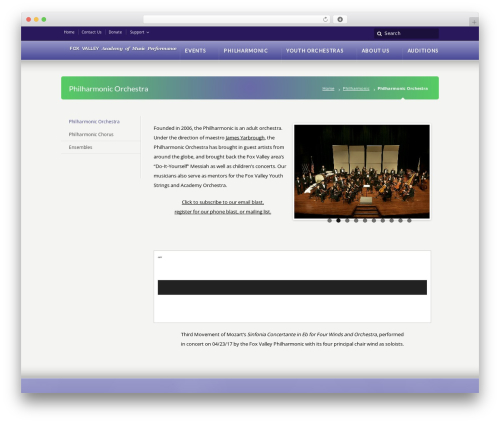Click the browser reload icon
Screen dimensions: 500x423
point(325,19)
